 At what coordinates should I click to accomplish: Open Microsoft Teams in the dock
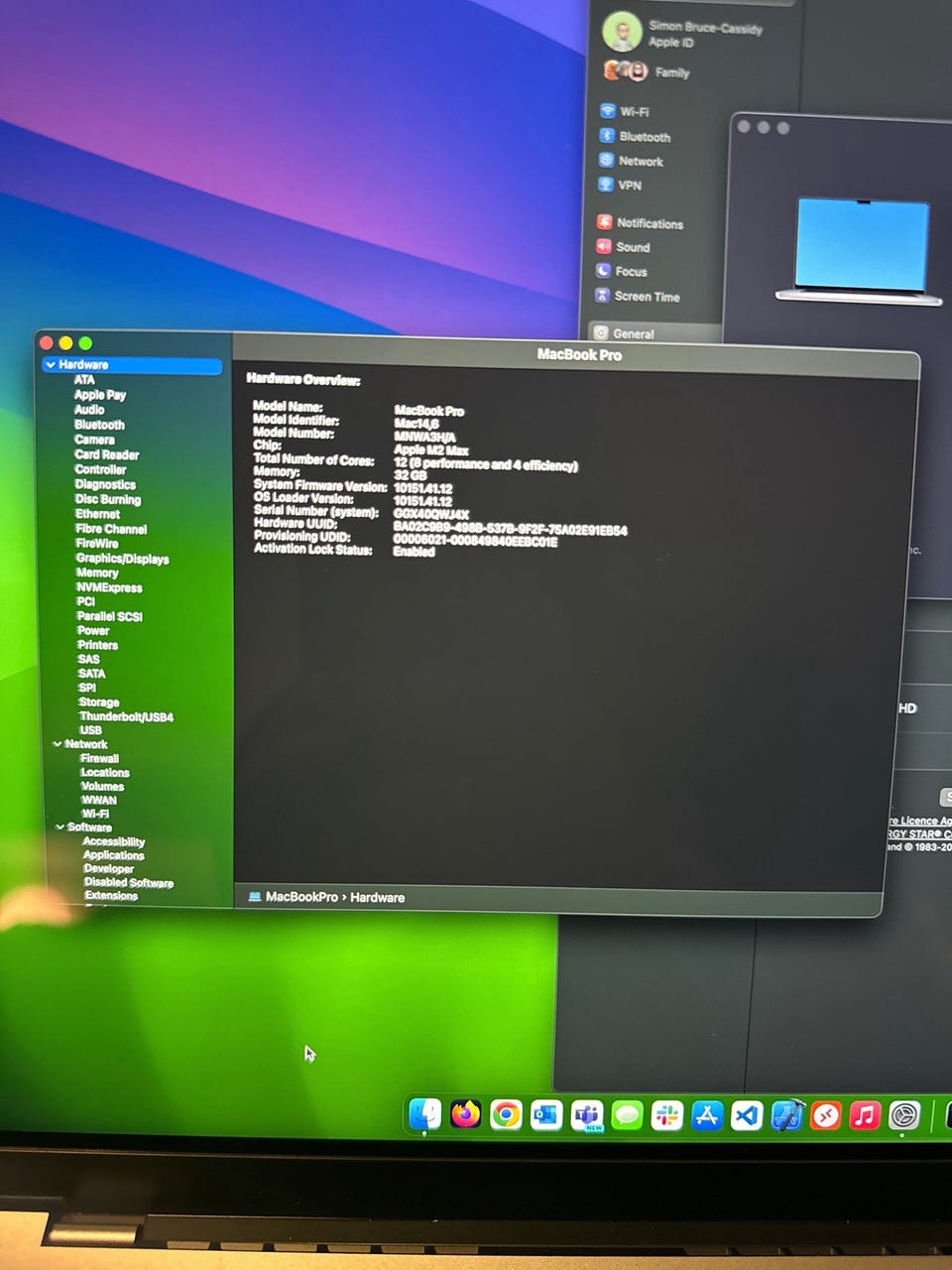pyautogui.click(x=587, y=1116)
